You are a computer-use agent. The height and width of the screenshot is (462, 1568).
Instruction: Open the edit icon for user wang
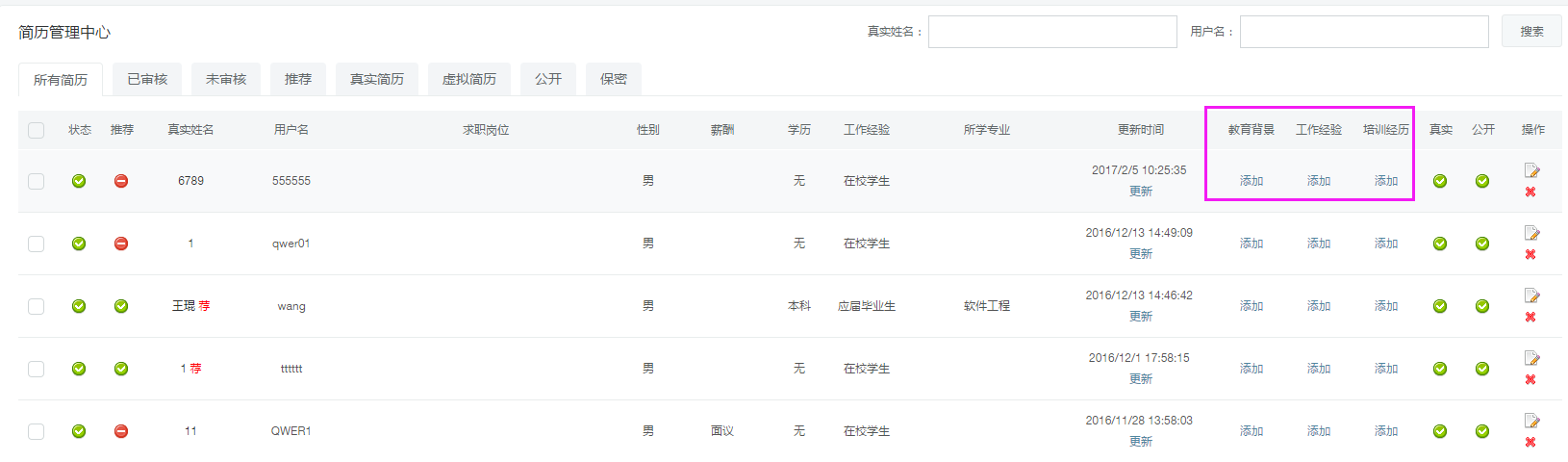pos(1531,295)
